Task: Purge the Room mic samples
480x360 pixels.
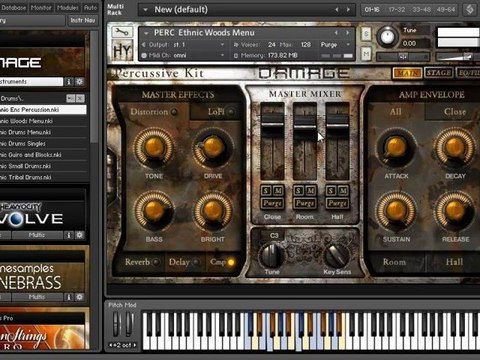Action: (x=305, y=203)
